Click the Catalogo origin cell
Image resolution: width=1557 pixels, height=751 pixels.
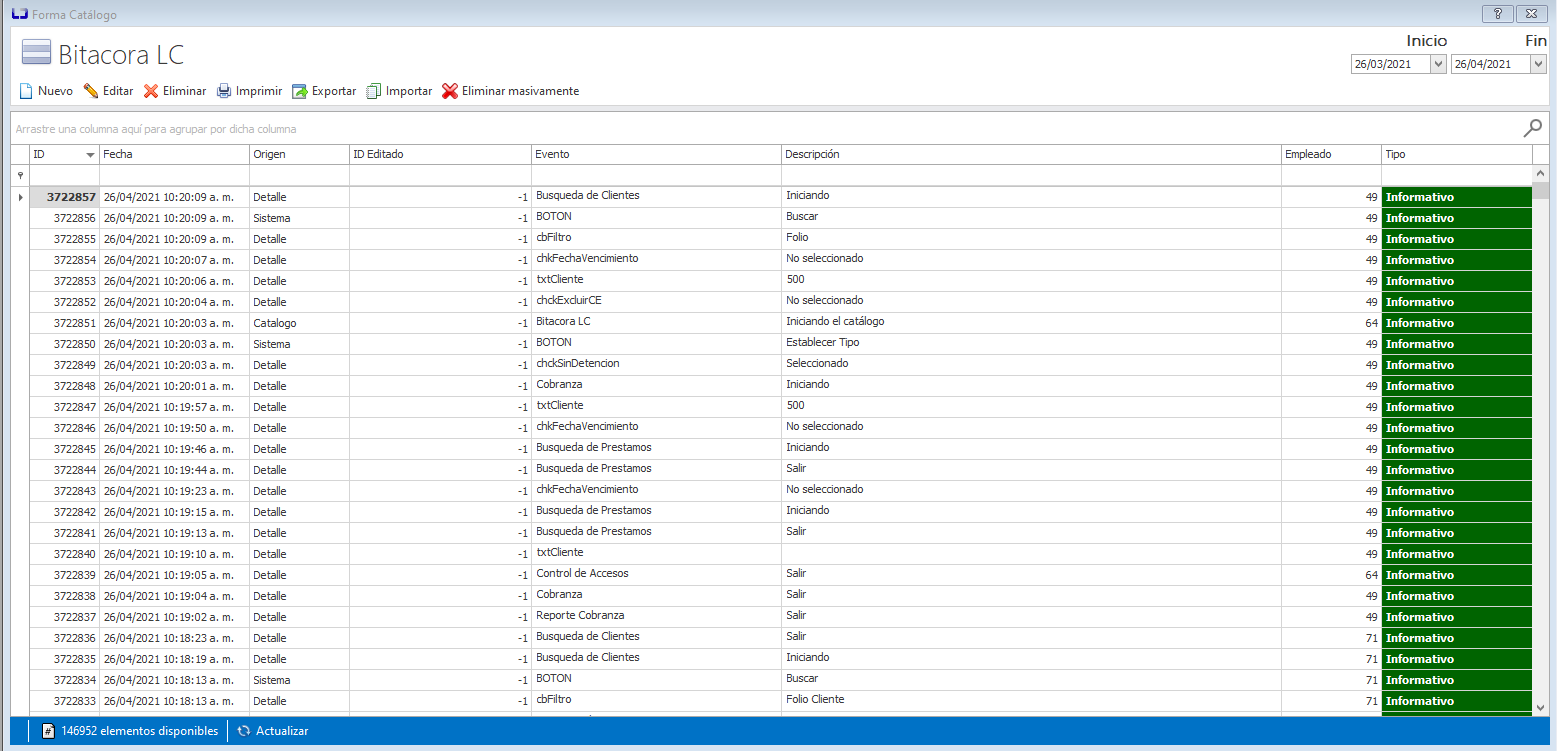pos(299,323)
